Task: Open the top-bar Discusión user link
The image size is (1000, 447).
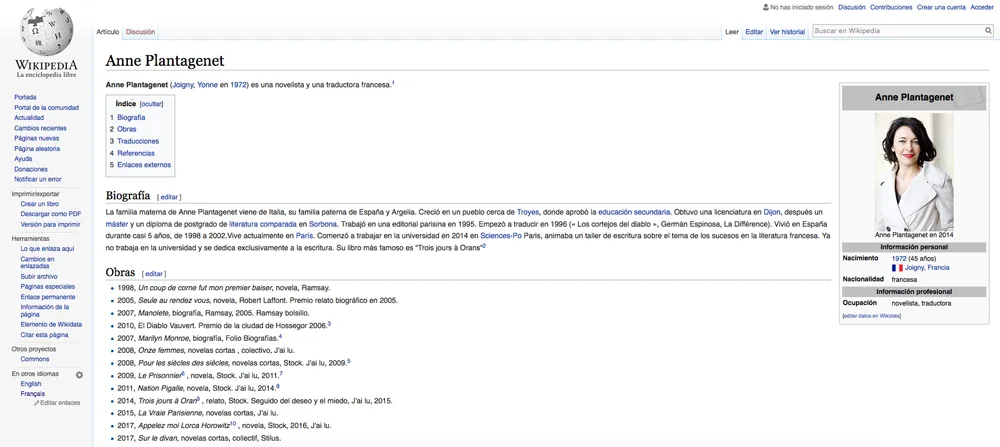Action: [851, 8]
